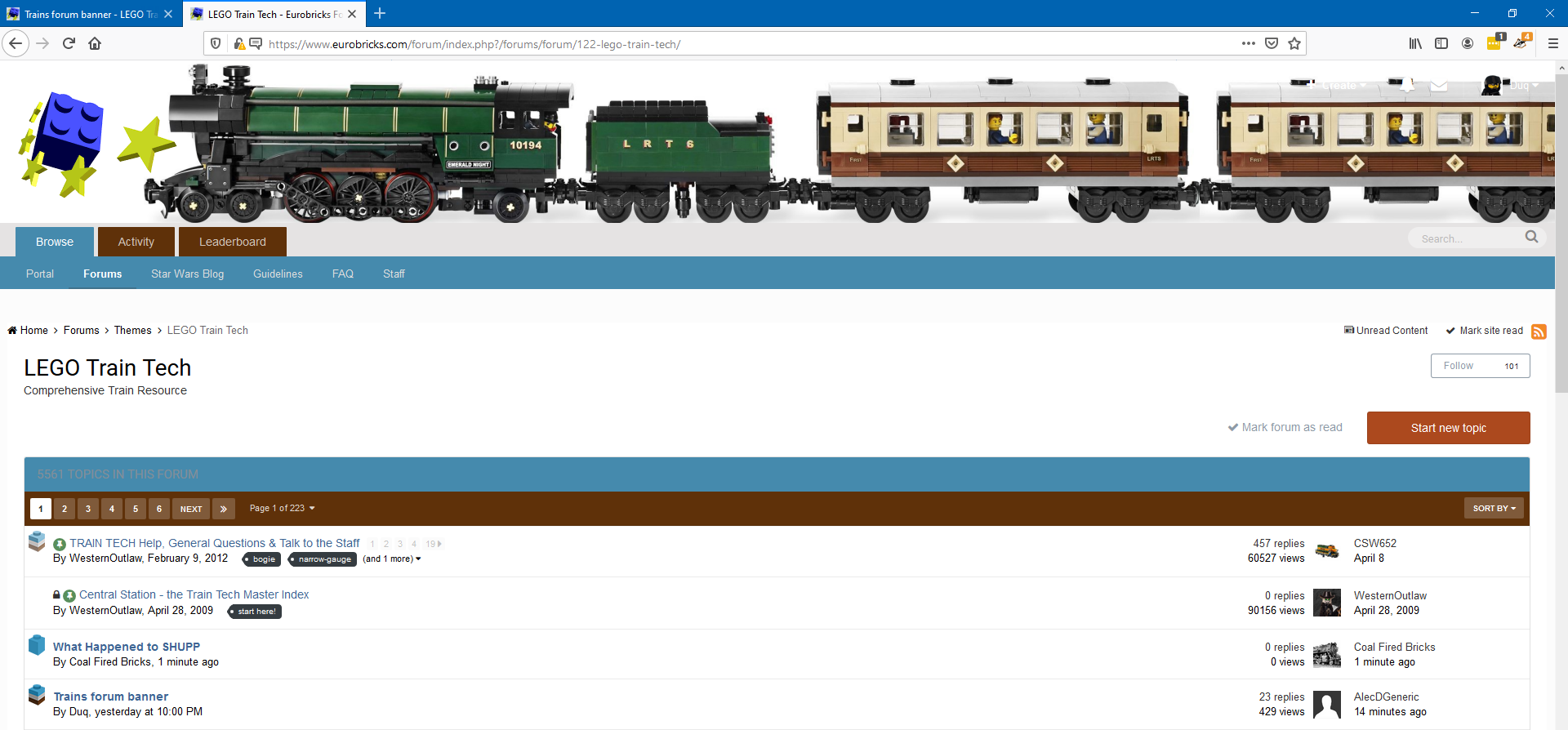
Task: Jump to last page with double-arrow
Action: click(224, 509)
